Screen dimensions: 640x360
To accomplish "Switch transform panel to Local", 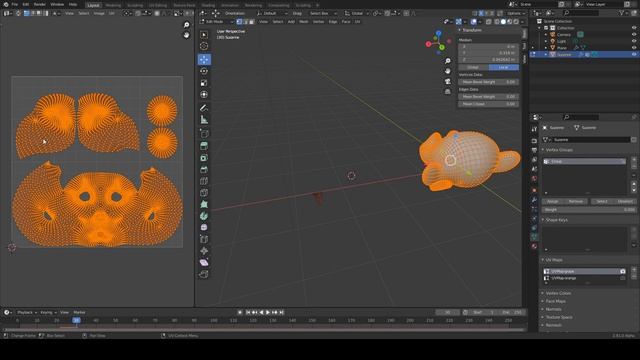I will pos(504,67).
